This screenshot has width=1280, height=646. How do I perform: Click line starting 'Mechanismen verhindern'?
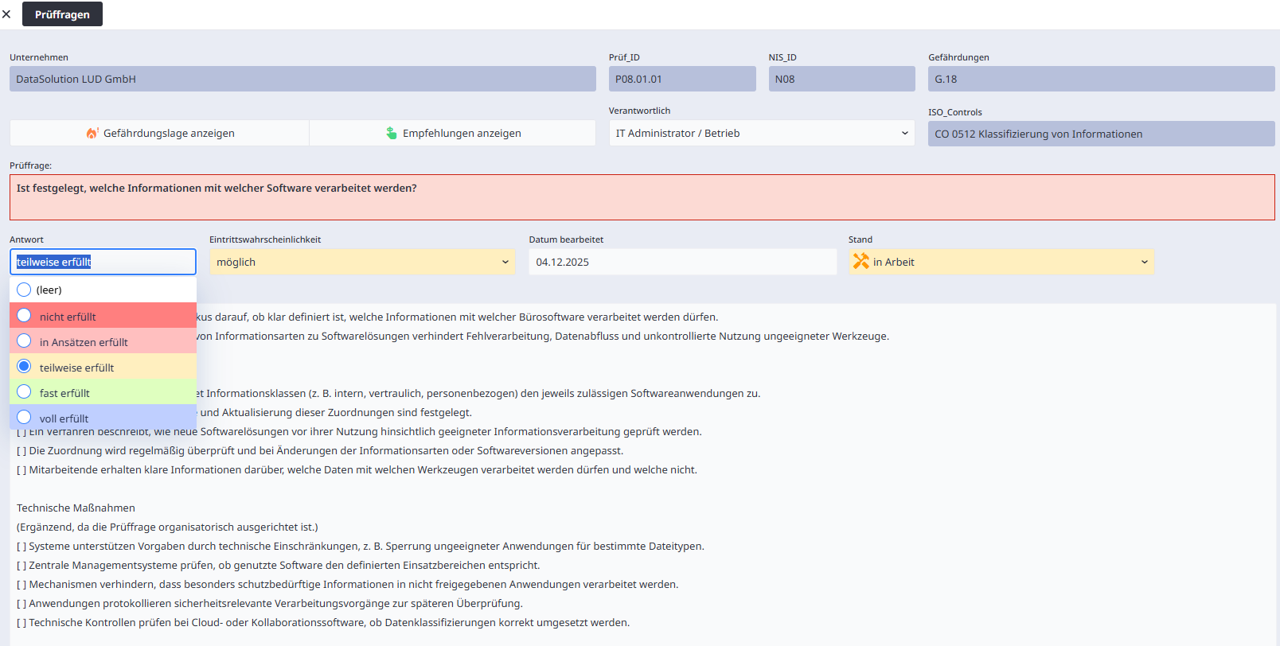click(x=347, y=584)
